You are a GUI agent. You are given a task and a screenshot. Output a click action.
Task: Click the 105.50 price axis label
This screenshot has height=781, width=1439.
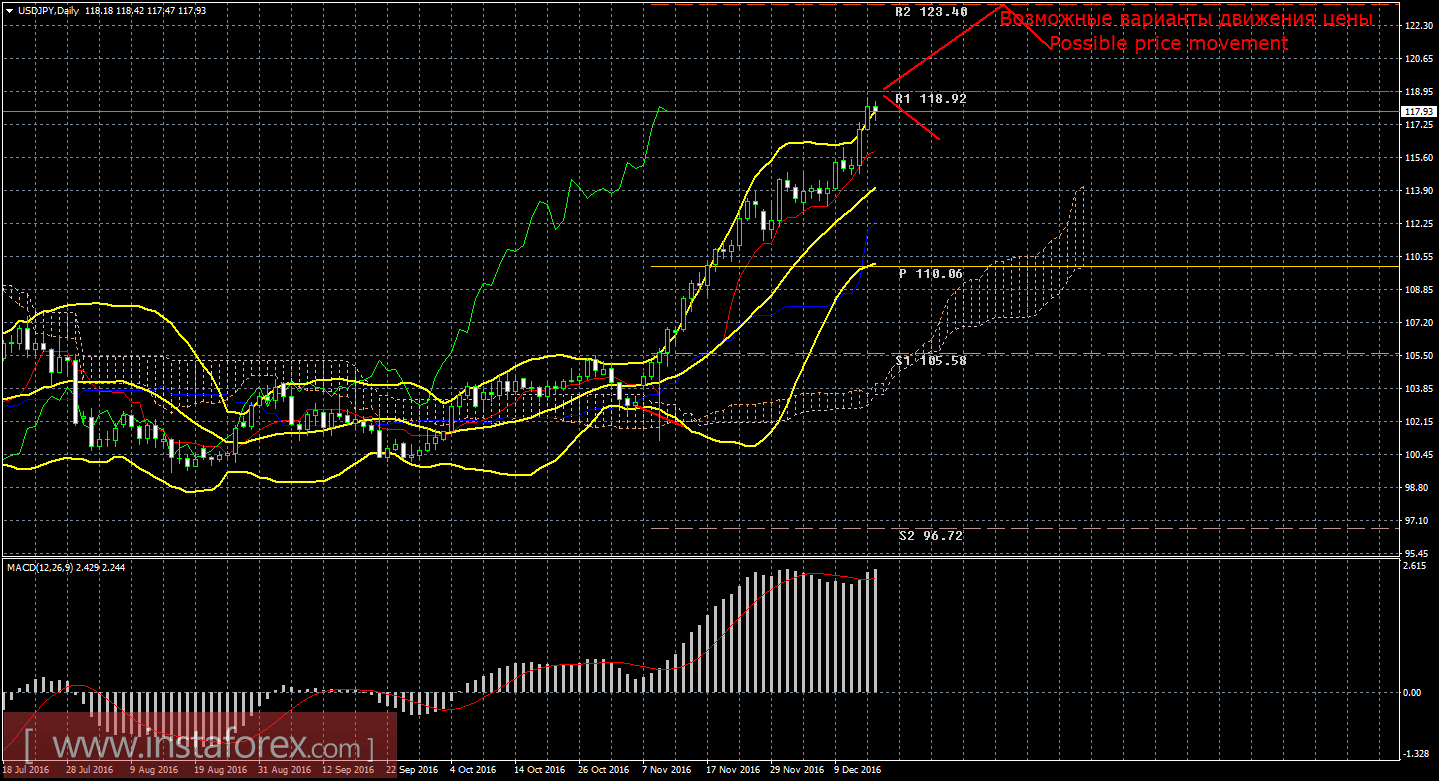click(x=1419, y=355)
